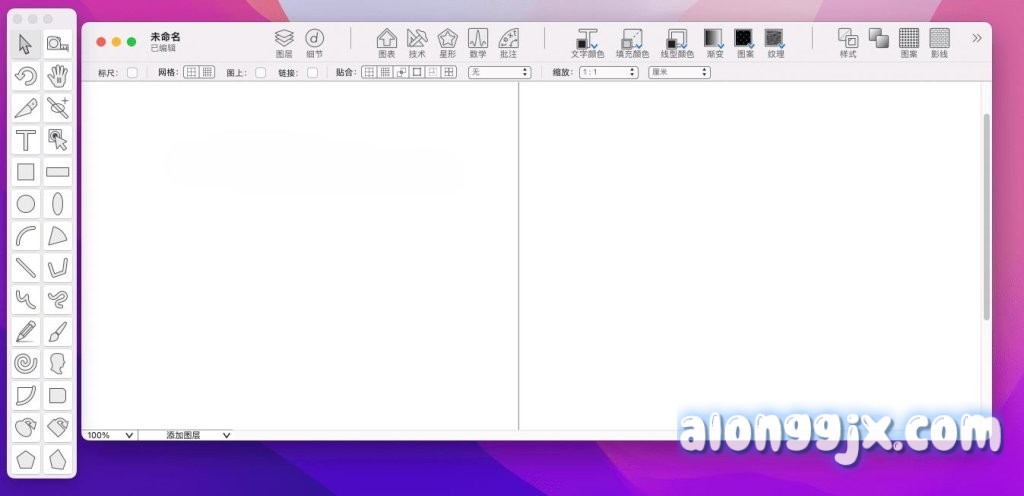Click the overlapping squares arrange icon
The image size is (1024, 496).
[x=878, y=38]
